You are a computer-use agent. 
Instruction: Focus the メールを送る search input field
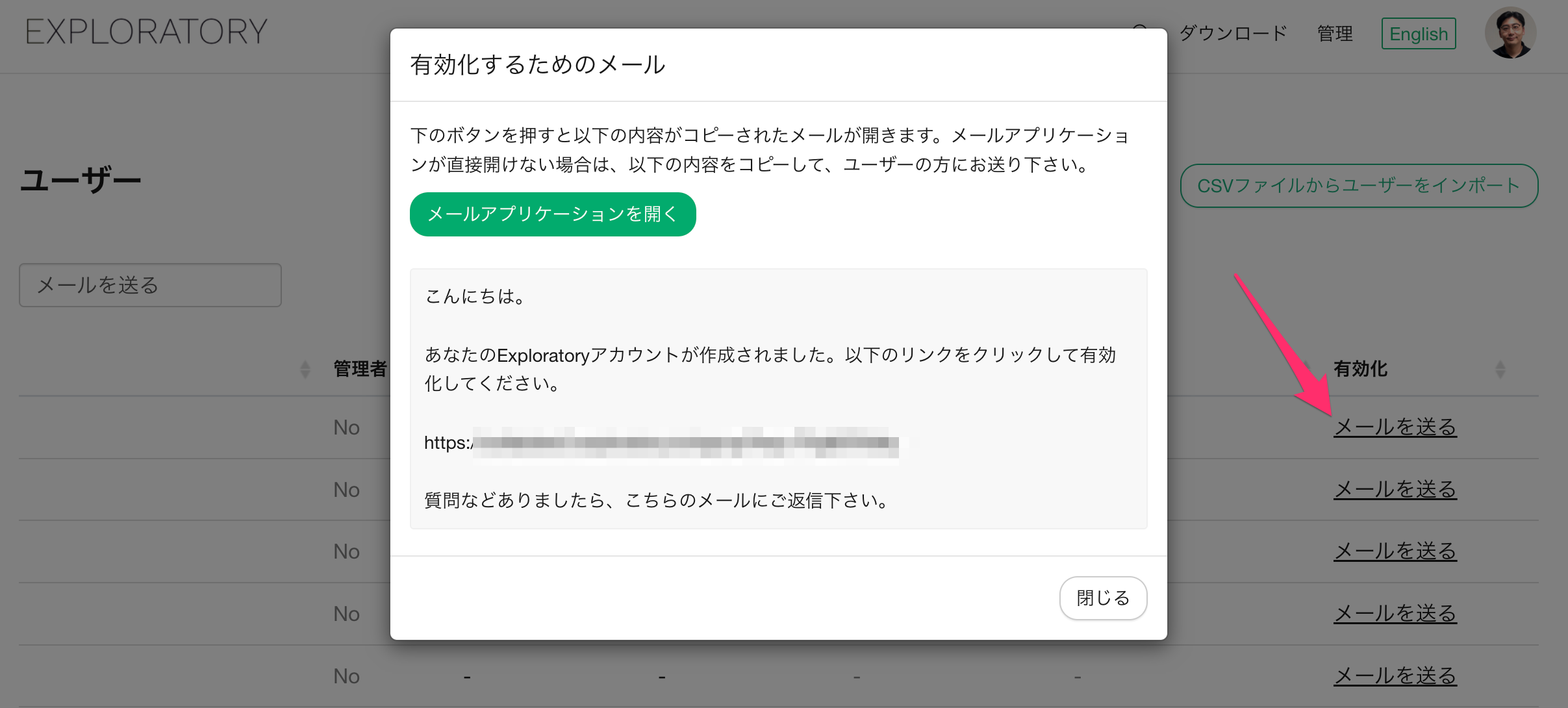(x=150, y=285)
